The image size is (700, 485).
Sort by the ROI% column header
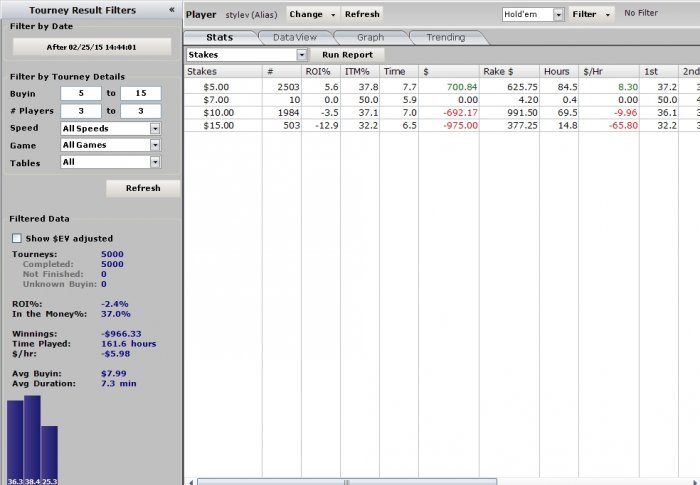click(x=321, y=71)
